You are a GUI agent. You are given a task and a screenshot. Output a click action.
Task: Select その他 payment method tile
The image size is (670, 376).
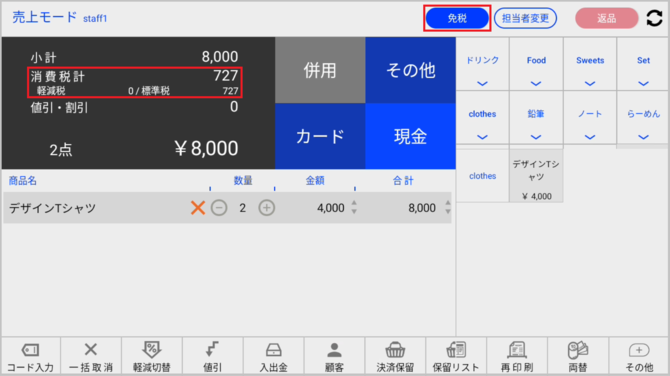pyautogui.click(x=410, y=70)
